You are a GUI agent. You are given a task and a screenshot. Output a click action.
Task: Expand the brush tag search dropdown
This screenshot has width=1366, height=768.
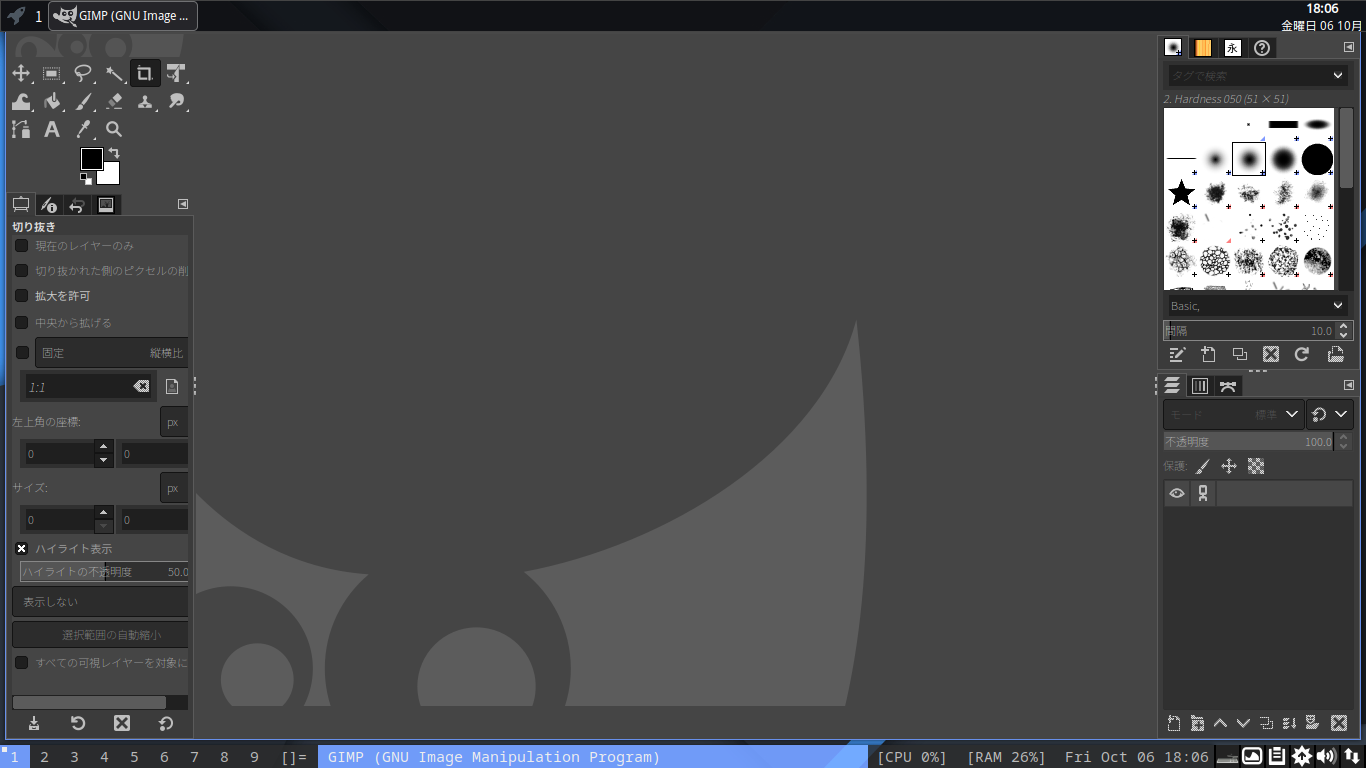click(x=1338, y=76)
